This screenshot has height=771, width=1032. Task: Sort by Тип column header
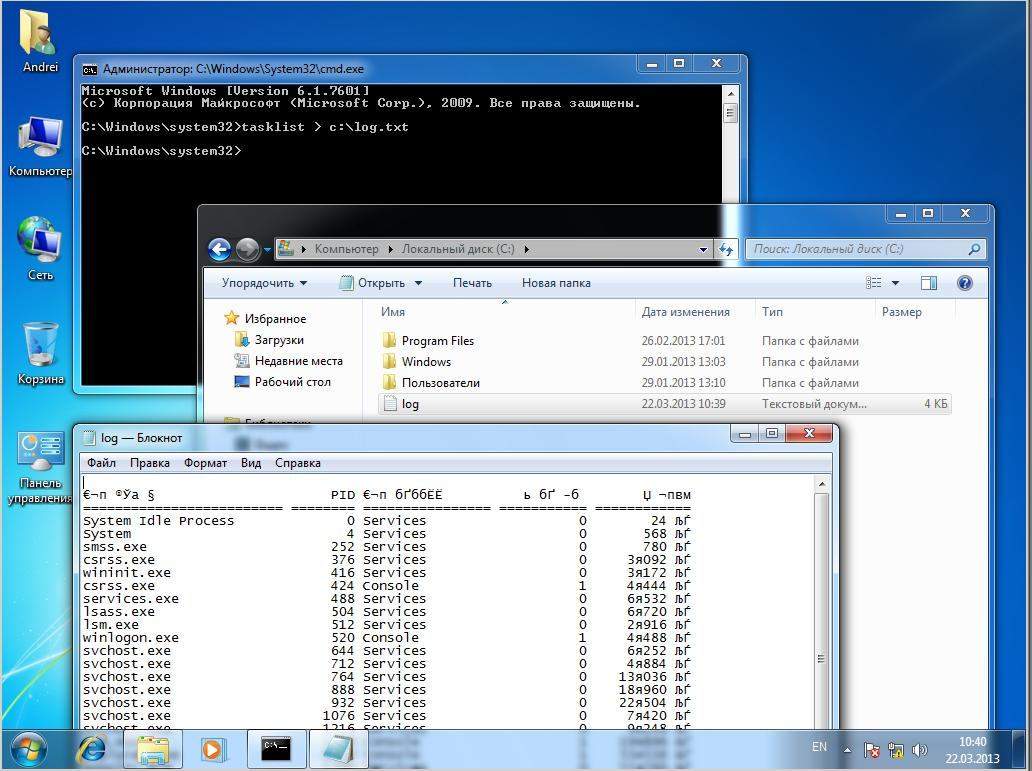[772, 312]
